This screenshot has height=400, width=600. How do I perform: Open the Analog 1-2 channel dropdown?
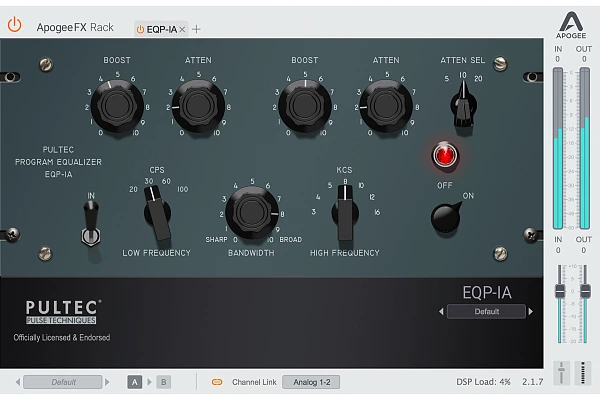click(311, 382)
